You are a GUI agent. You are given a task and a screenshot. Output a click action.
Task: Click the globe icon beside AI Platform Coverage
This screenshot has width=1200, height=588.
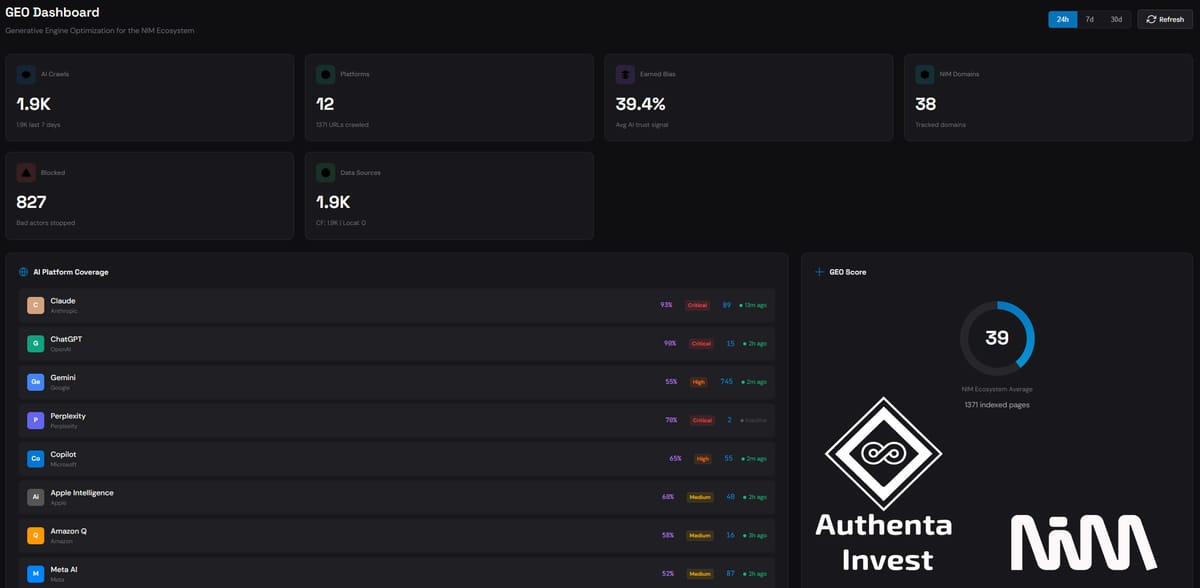coord(23,272)
